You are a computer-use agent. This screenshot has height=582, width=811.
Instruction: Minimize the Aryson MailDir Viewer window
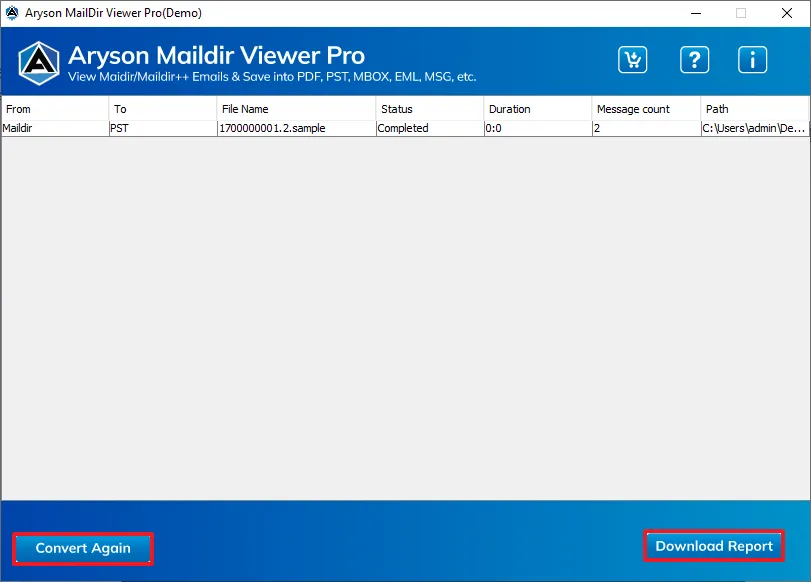(x=696, y=13)
